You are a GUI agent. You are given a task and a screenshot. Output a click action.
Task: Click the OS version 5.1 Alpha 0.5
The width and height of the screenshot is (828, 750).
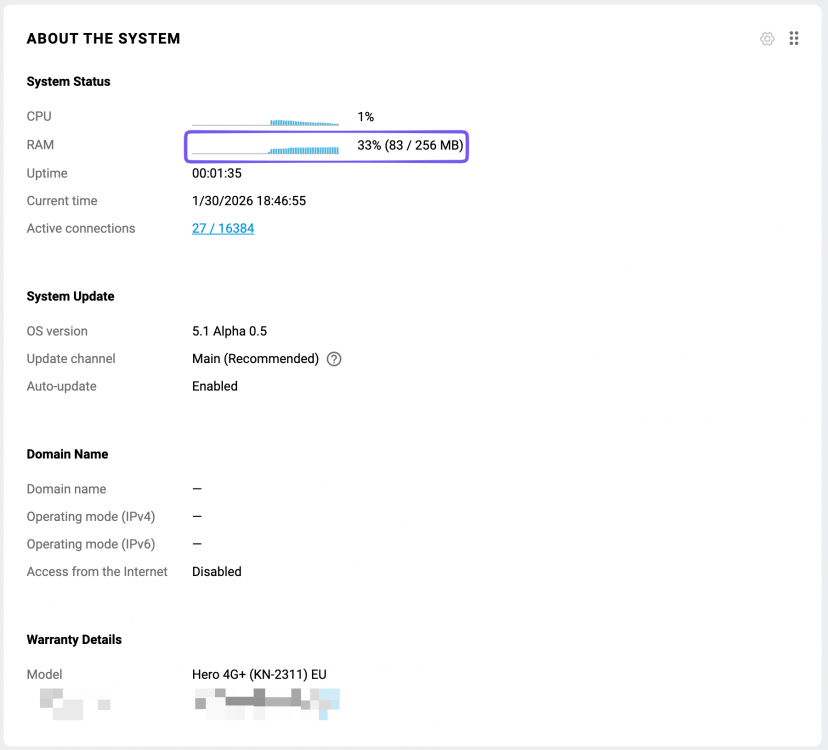229,331
